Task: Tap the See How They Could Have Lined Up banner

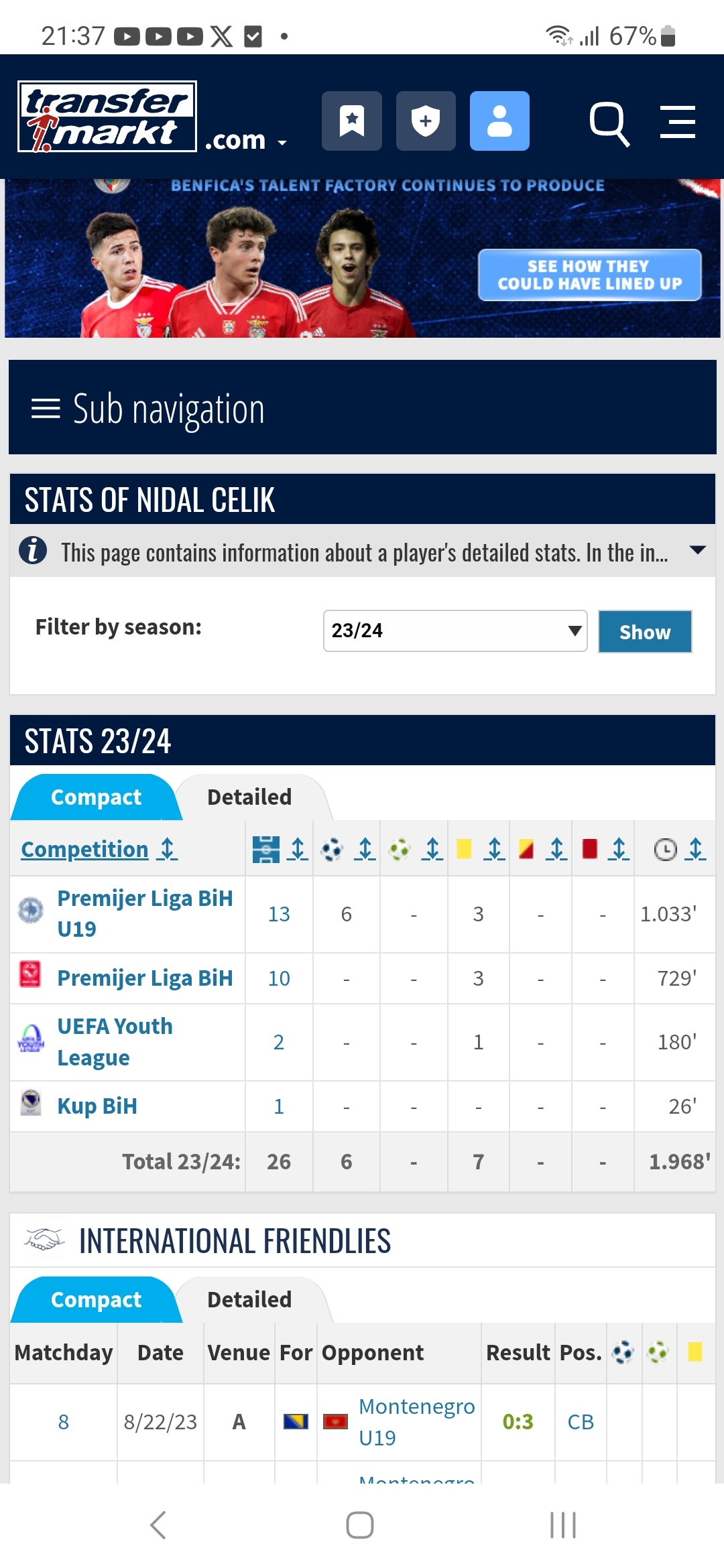Action: click(589, 275)
